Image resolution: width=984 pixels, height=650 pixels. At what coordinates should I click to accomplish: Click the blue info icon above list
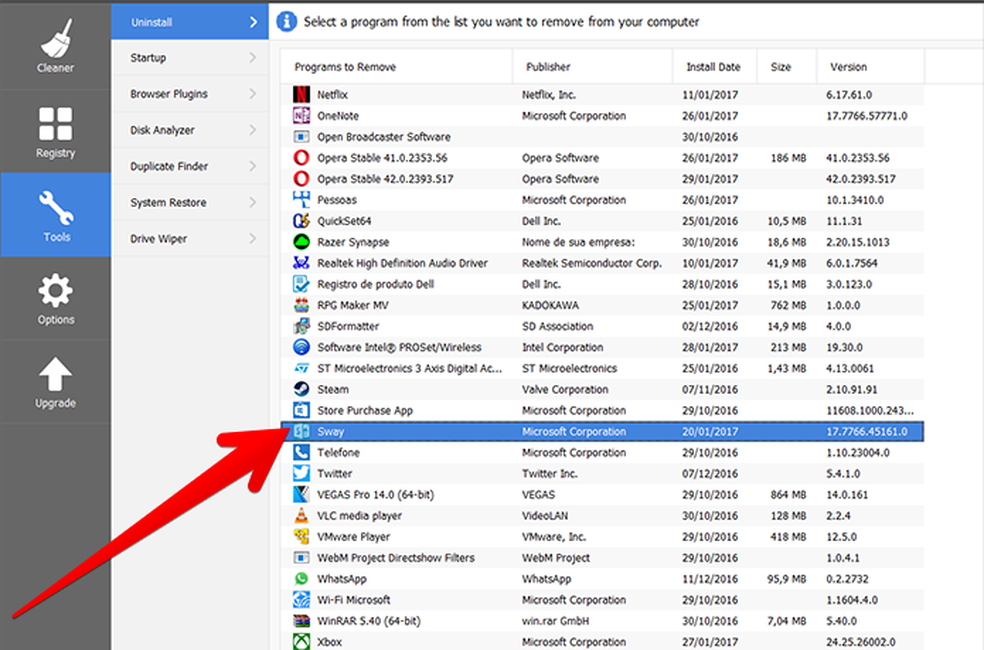click(x=287, y=21)
